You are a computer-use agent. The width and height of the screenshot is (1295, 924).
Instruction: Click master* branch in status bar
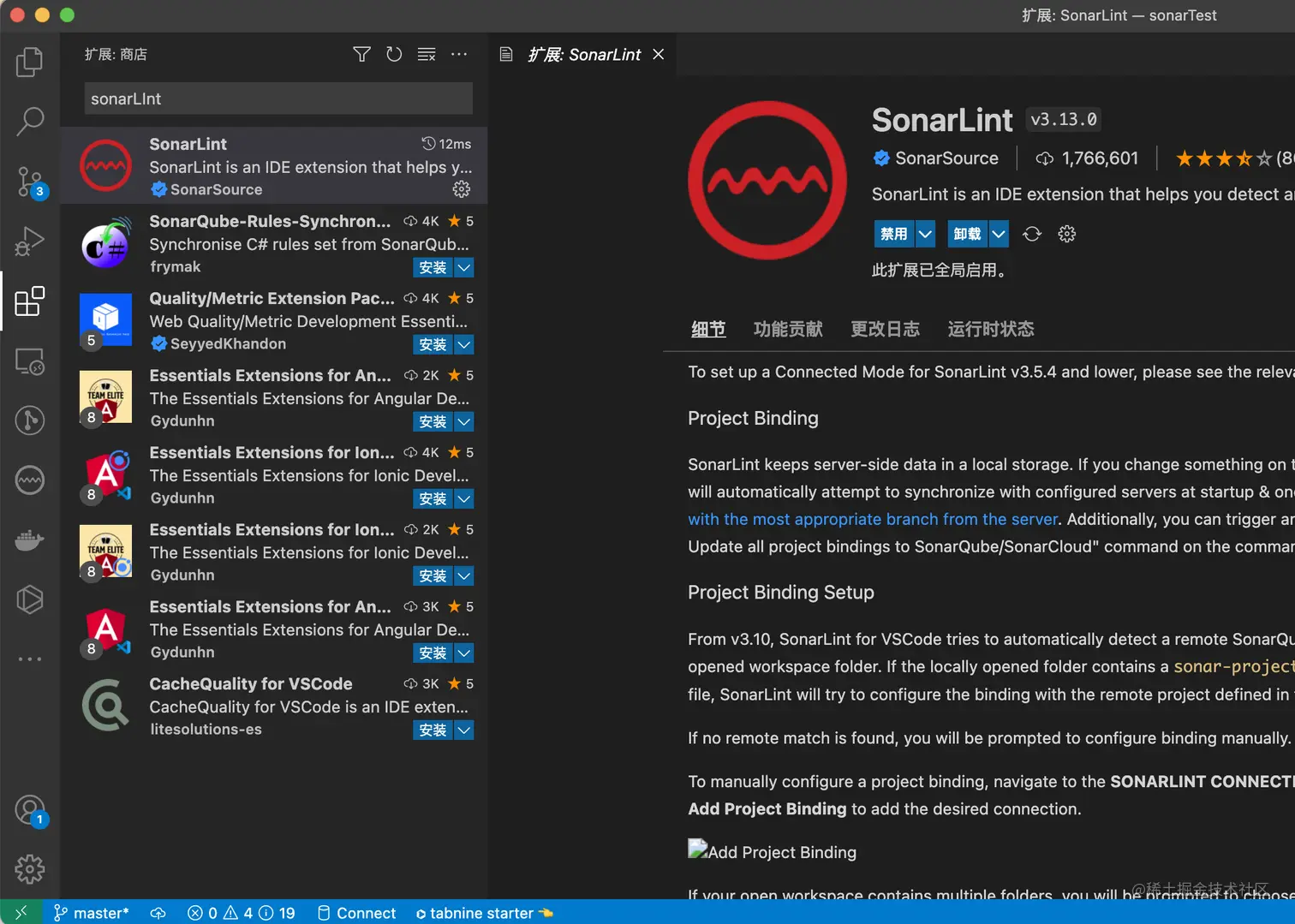[91, 913]
